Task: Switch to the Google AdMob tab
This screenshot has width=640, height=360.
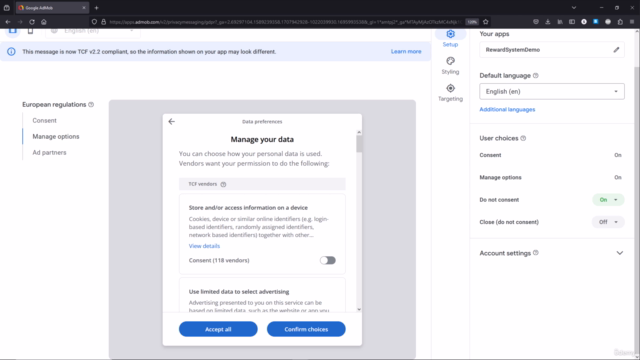Action: click(52, 8)
